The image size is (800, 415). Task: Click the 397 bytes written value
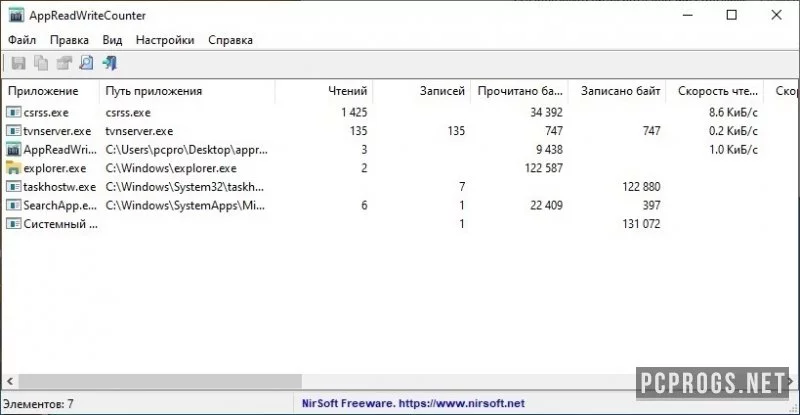(x=651, y=205)
